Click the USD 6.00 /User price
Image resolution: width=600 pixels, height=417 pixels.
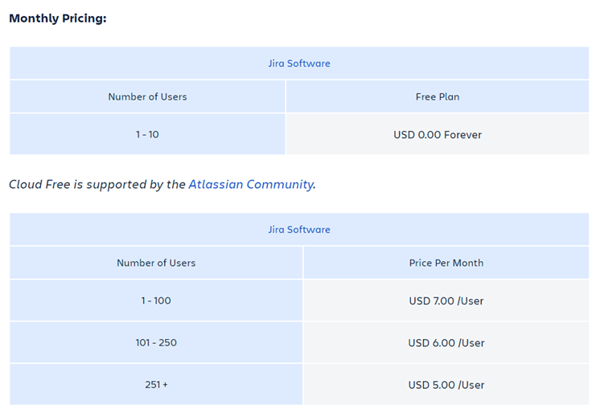tap(446, 343)
